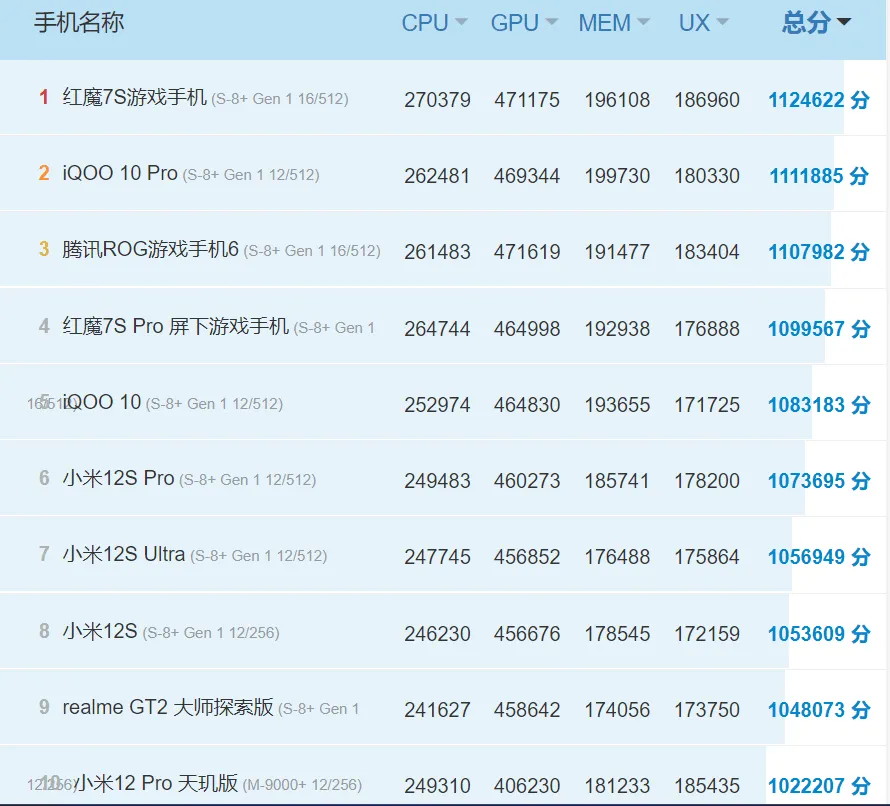Screen dimensions: 890x806
Task: Click CPU score 246230
Action: 437,633
